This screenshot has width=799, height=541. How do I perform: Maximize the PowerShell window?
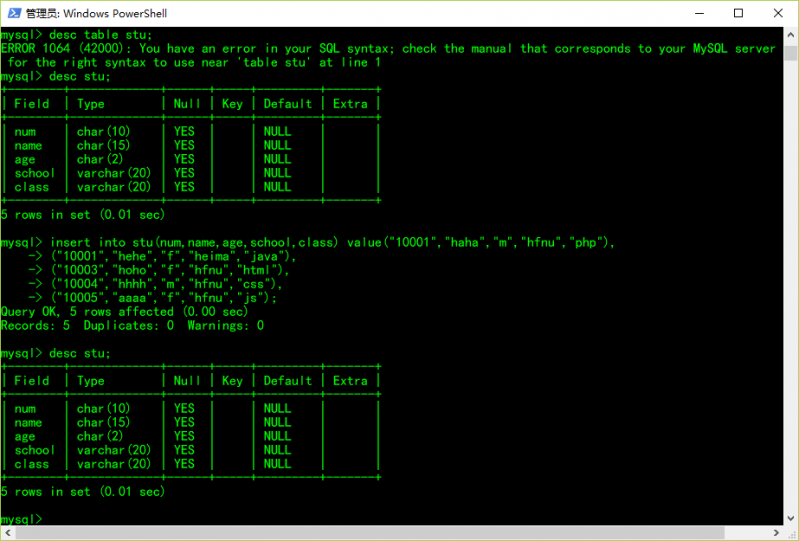(739, 13)
